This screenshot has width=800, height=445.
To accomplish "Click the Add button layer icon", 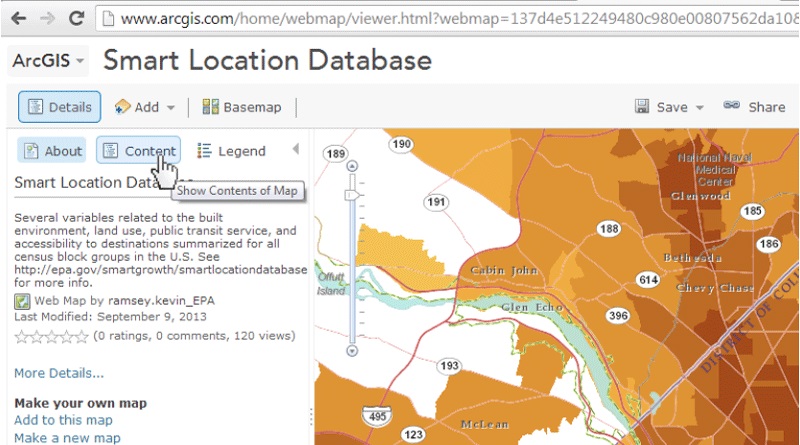I will click(x=122, y=107).
